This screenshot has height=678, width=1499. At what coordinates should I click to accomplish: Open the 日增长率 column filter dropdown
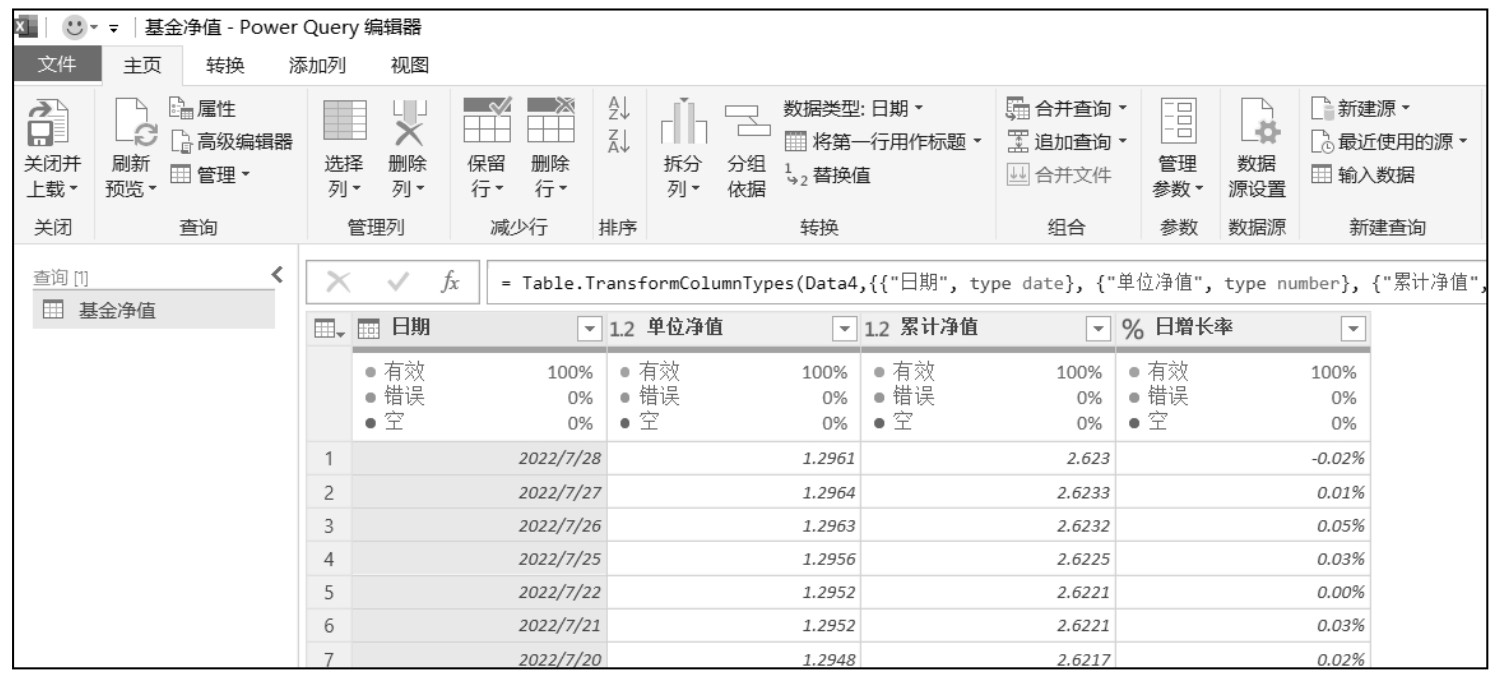pyautogui.click(x=1355, y=328)
